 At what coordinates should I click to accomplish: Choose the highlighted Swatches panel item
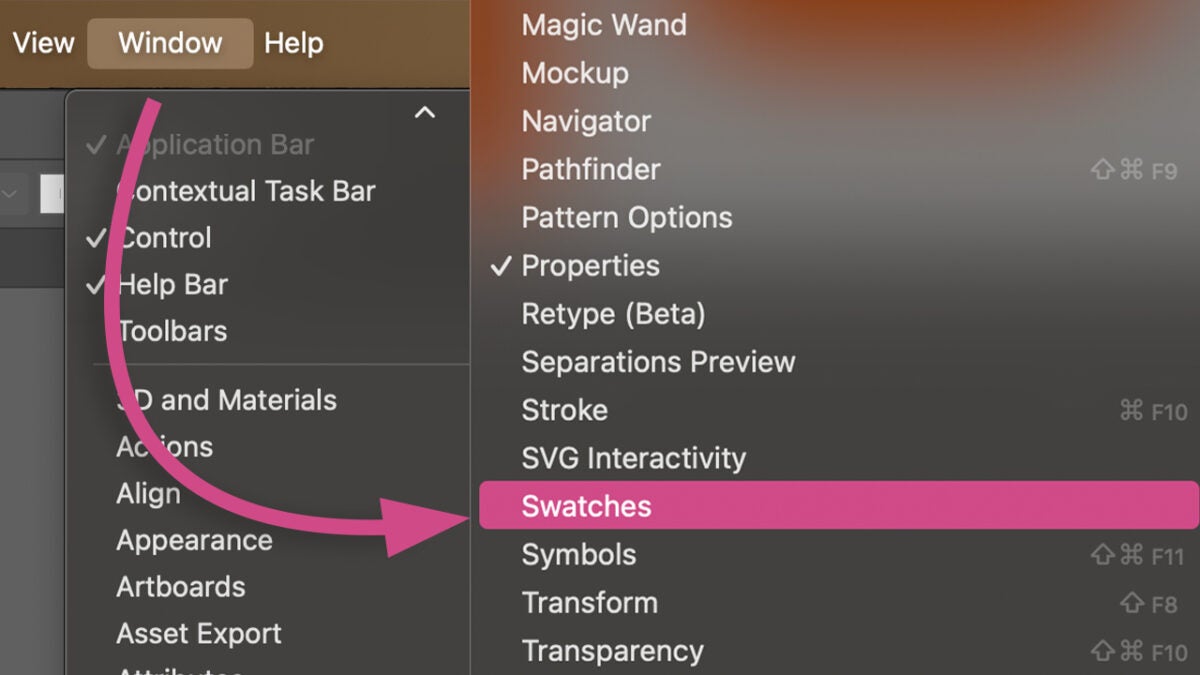coord(586,506)
